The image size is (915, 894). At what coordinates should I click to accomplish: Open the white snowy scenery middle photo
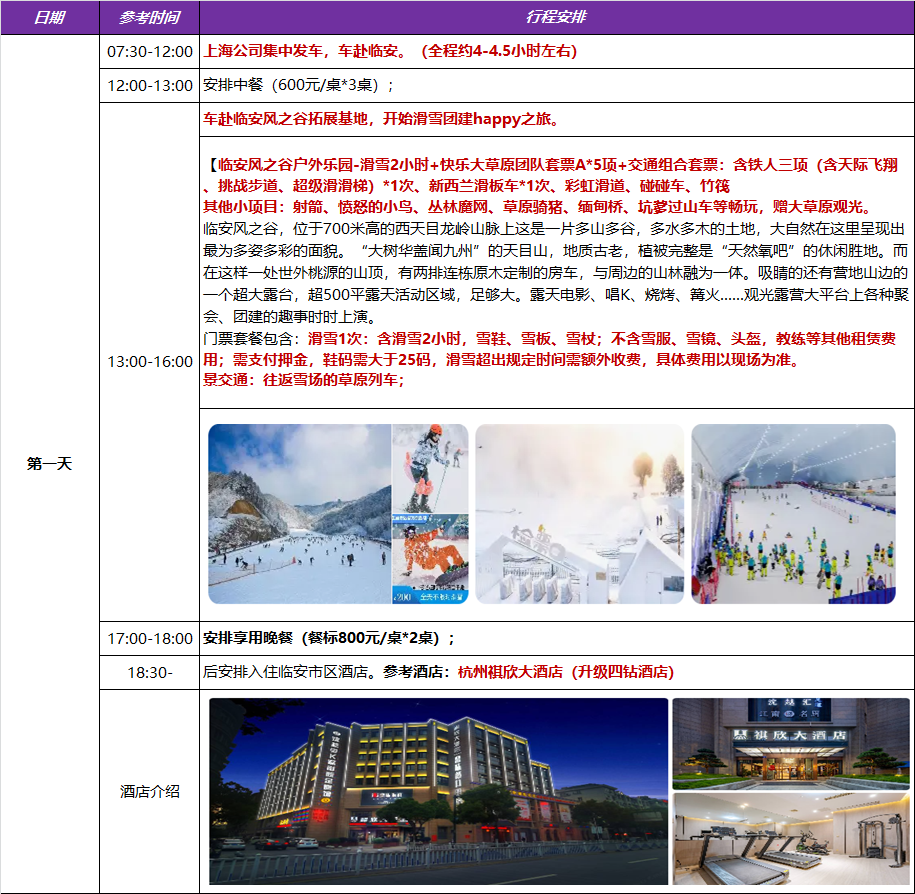[579, 514]
